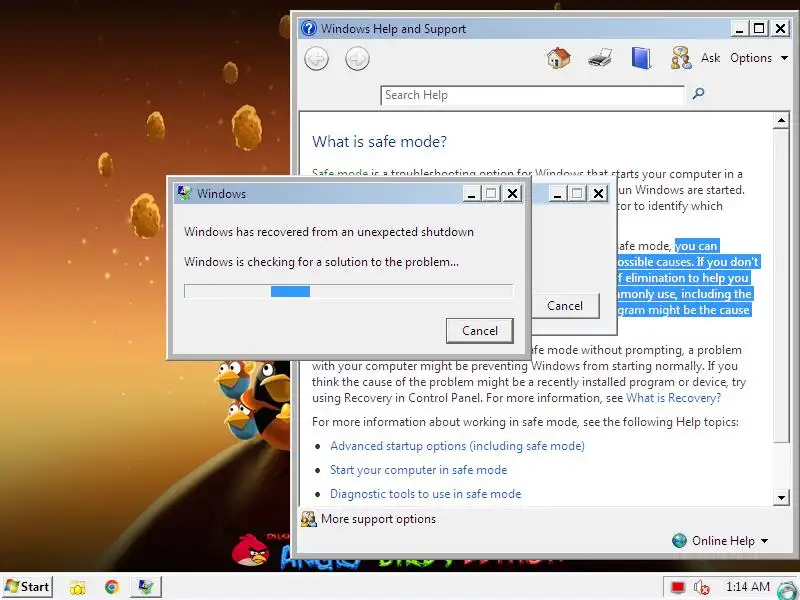Click the 'What is safe mode?' heading

(x=379, y=141)
